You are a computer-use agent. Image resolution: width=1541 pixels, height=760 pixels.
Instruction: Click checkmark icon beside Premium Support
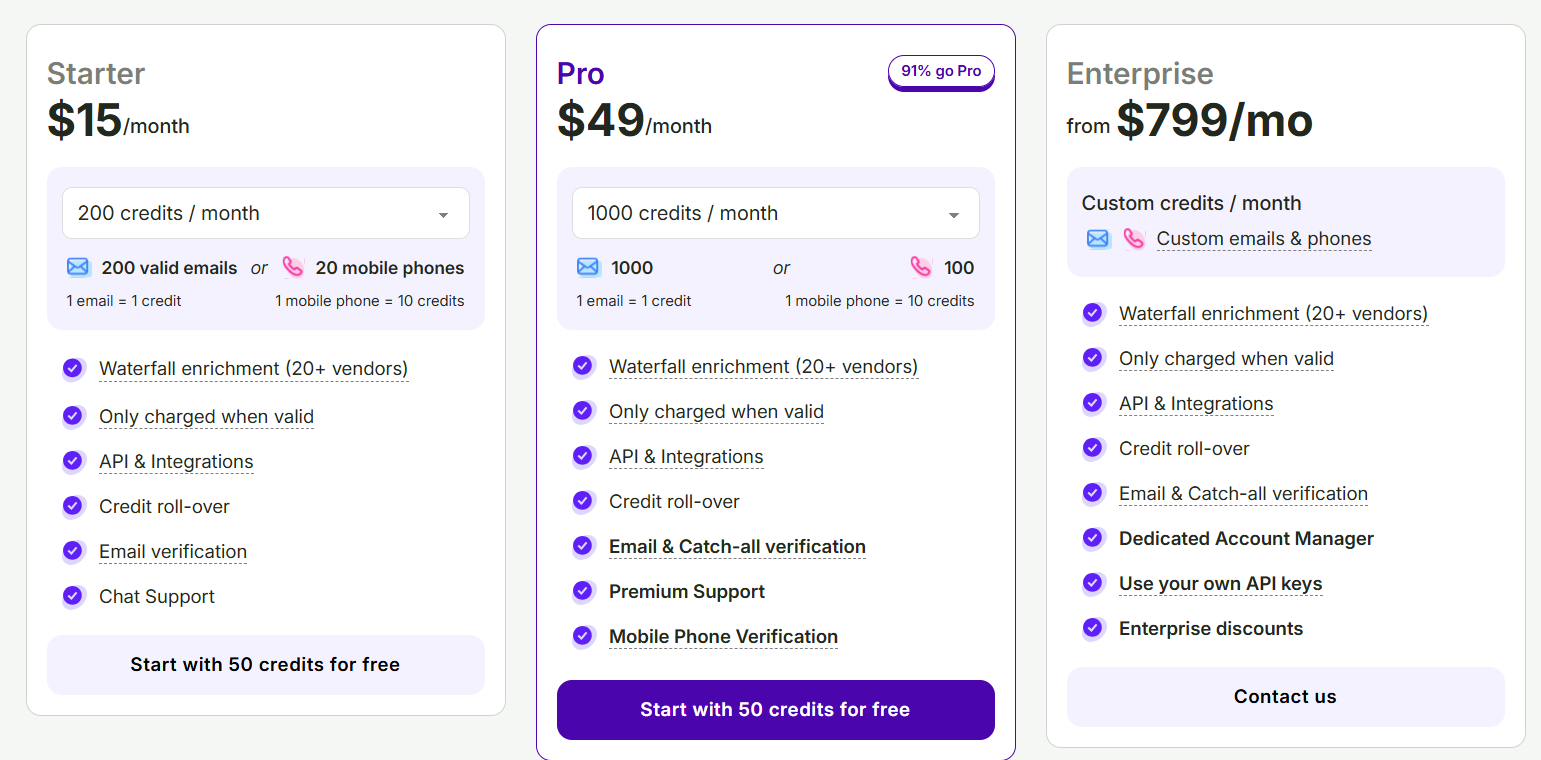click(583, 591)
